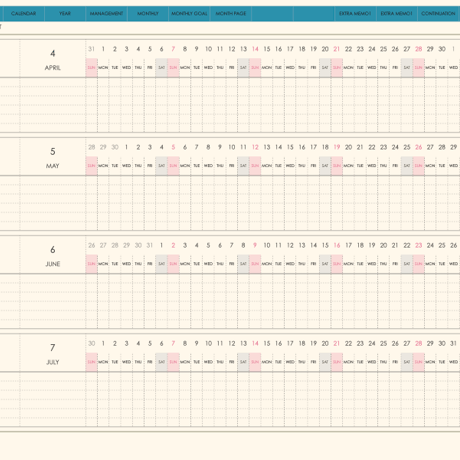Select date 23 in the May row
This screenshot has height=460, width=460.
click(x=383, y=147)
